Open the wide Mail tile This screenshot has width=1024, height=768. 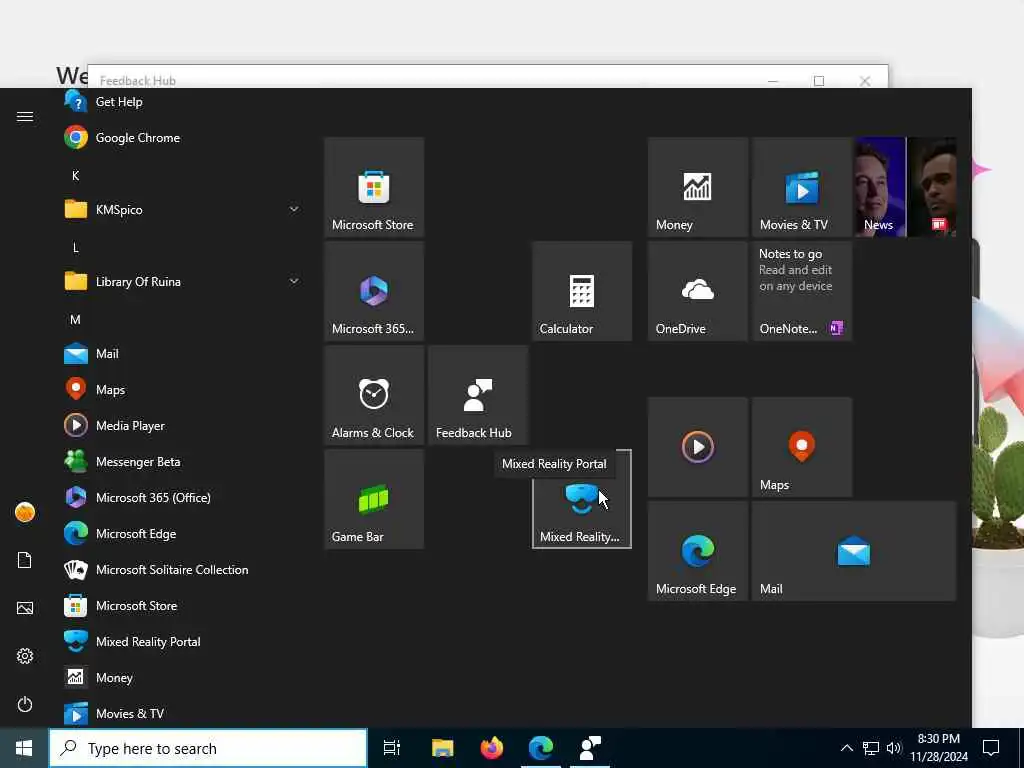(x=854, y=551)
